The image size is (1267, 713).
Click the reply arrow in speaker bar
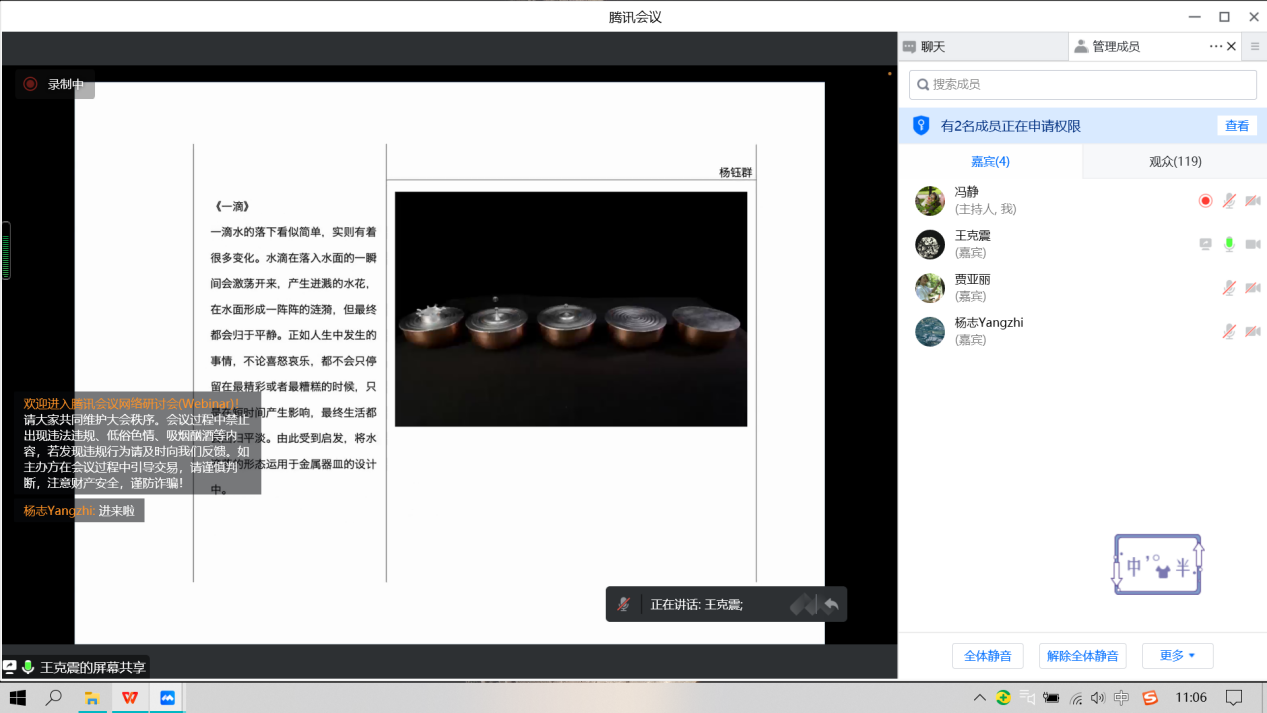click(x=831, y=604)
